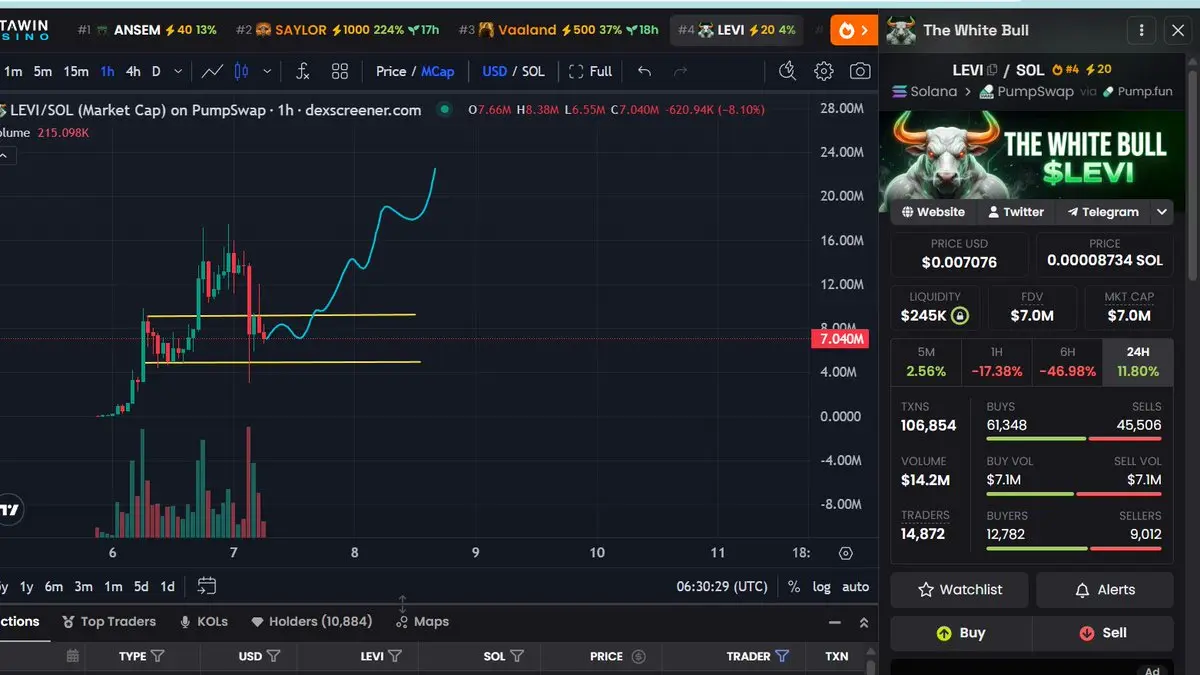The height and width of the screenshot is (675, 1200).
Task: Undo the last chart action
Action: tap(644, 71)
